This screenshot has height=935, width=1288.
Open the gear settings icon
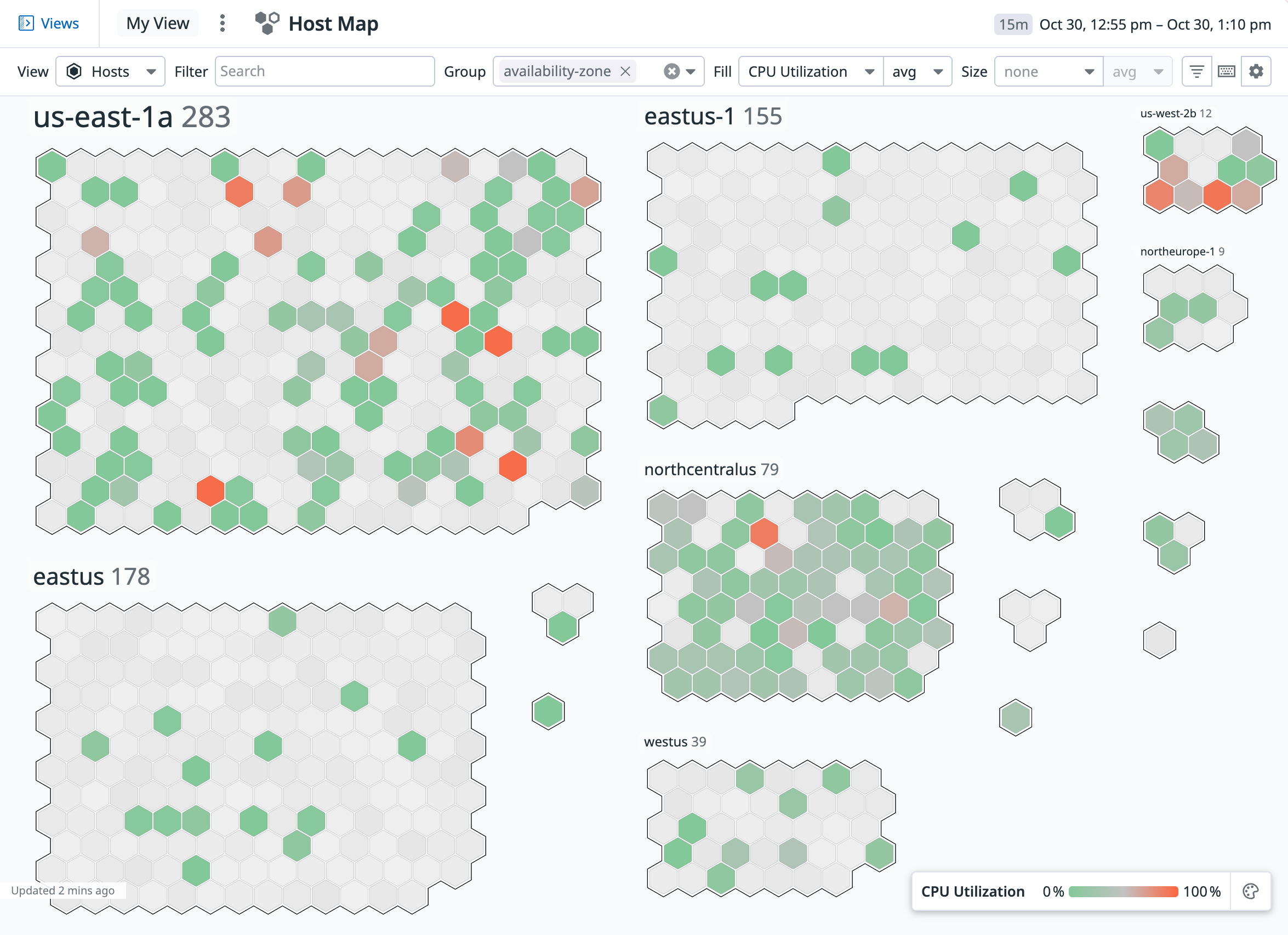(1256, 72)
